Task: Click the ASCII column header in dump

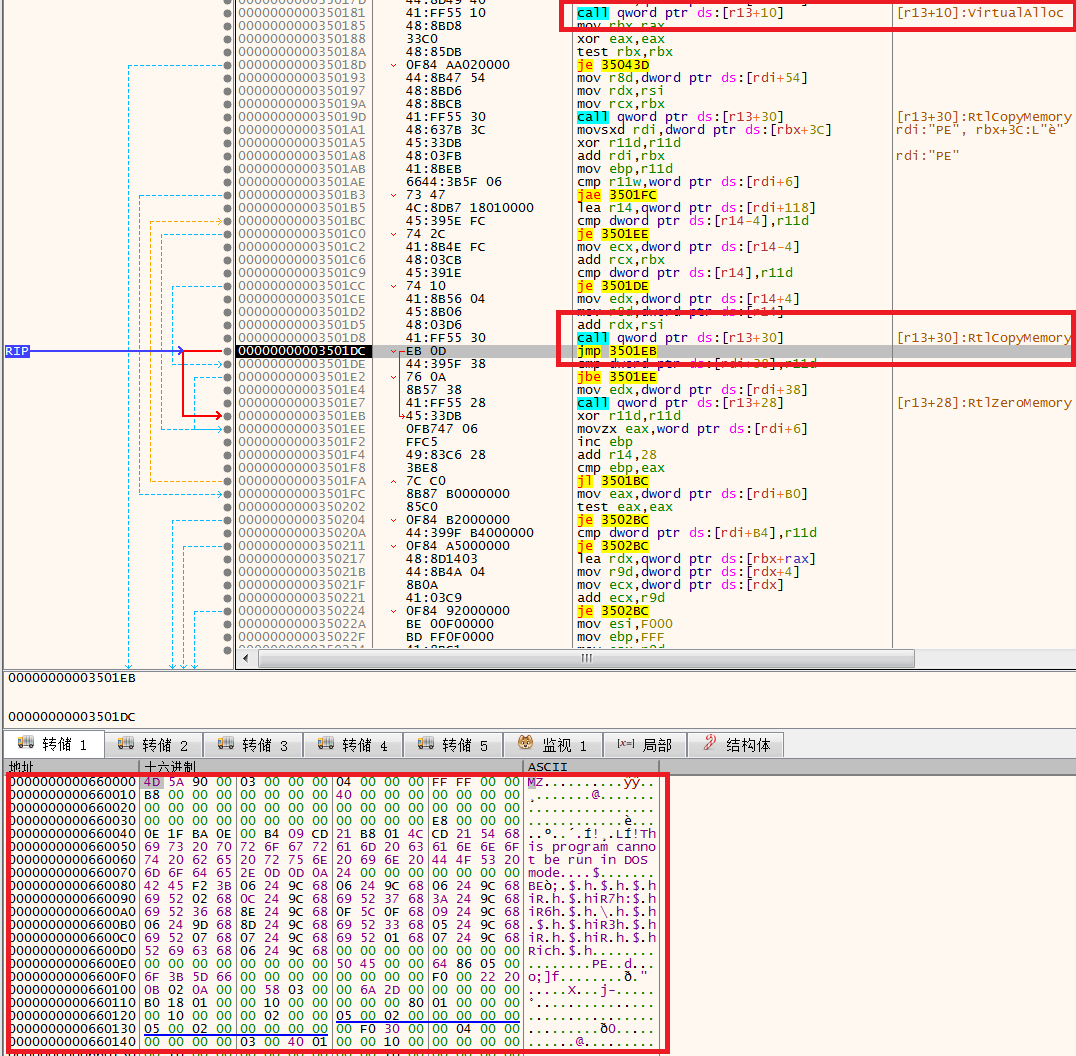Action: coord(547,767)
